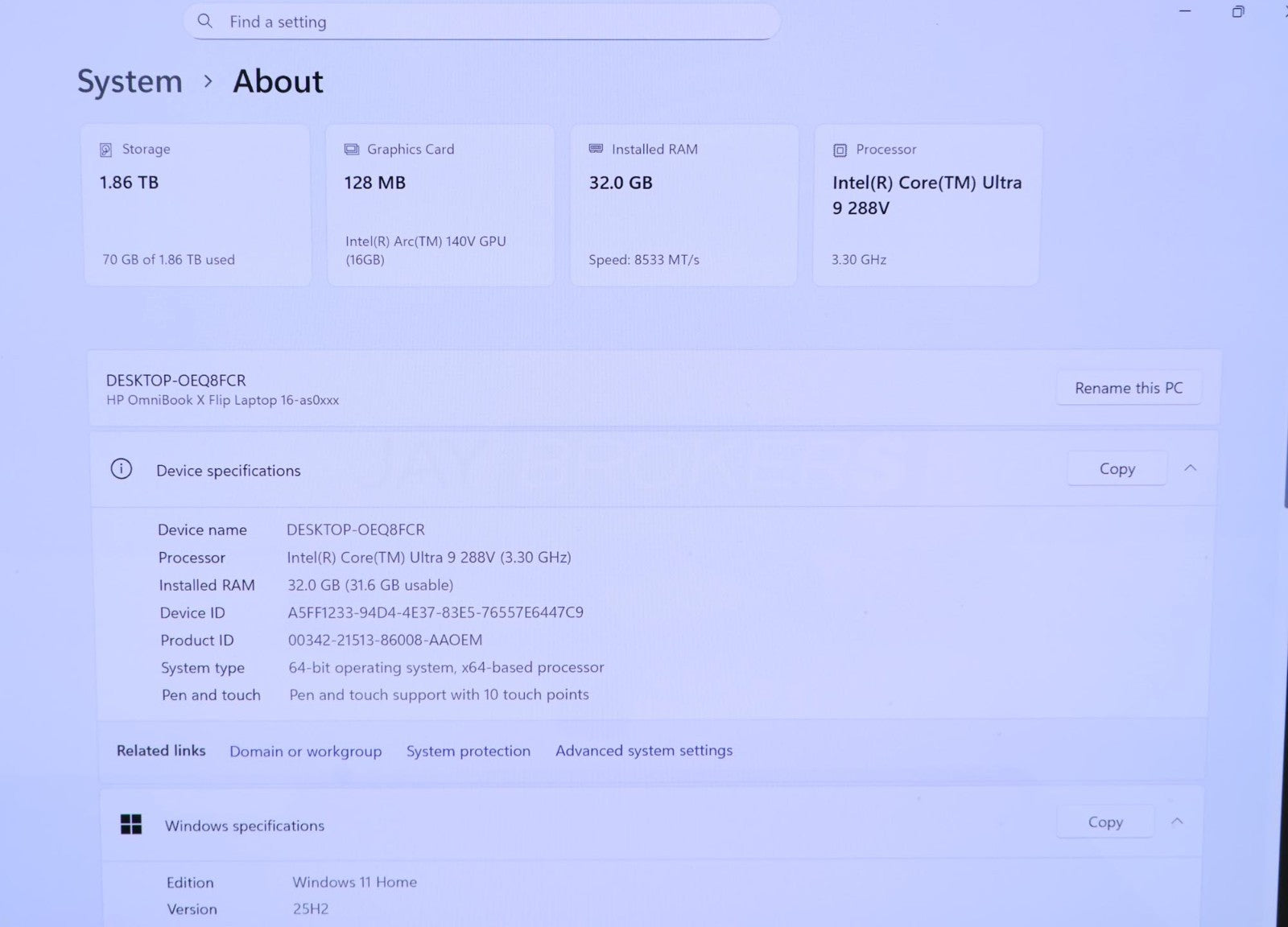
Task: Open System protection link
Action: pyautogui.click(x=468, y=751)
